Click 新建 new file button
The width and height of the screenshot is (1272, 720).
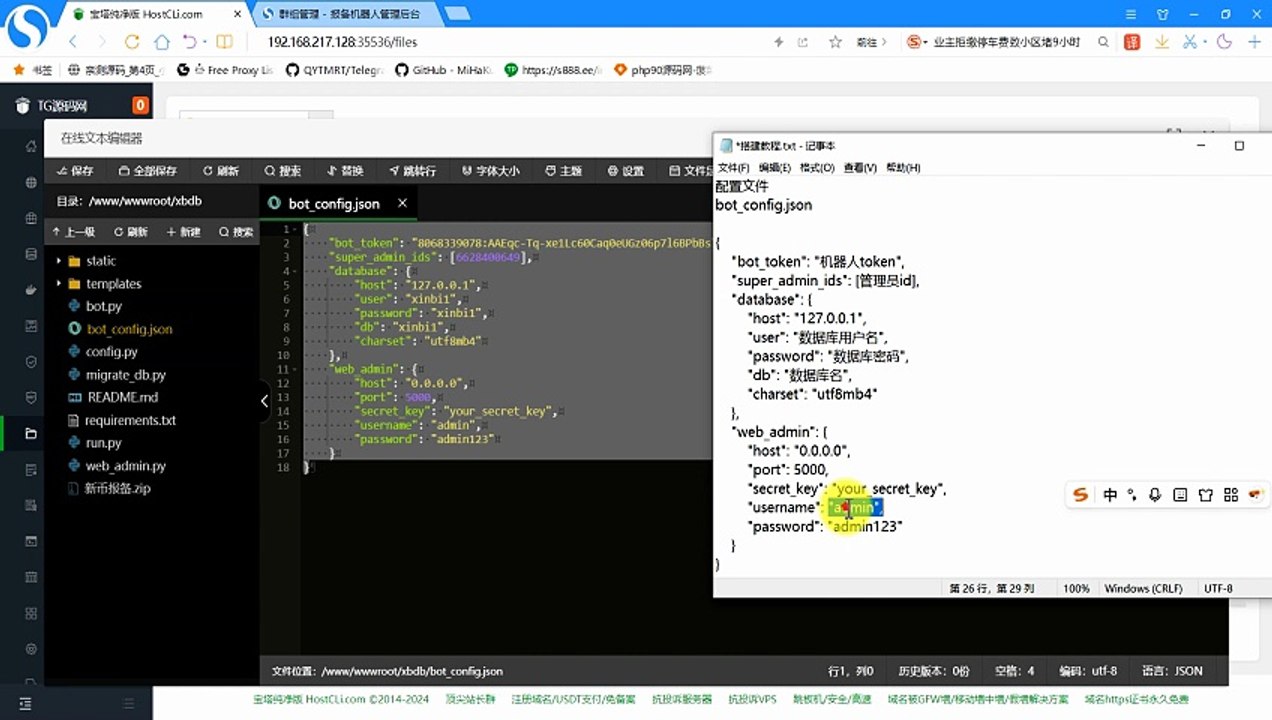pyautogui.click(x=184, y=232)
